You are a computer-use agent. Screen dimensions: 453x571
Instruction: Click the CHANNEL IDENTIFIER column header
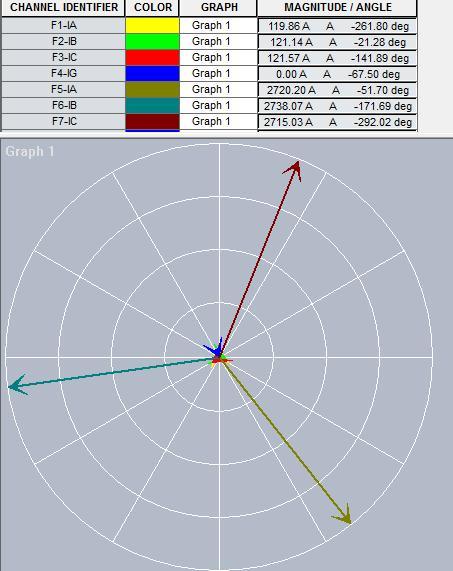(64, 8)
